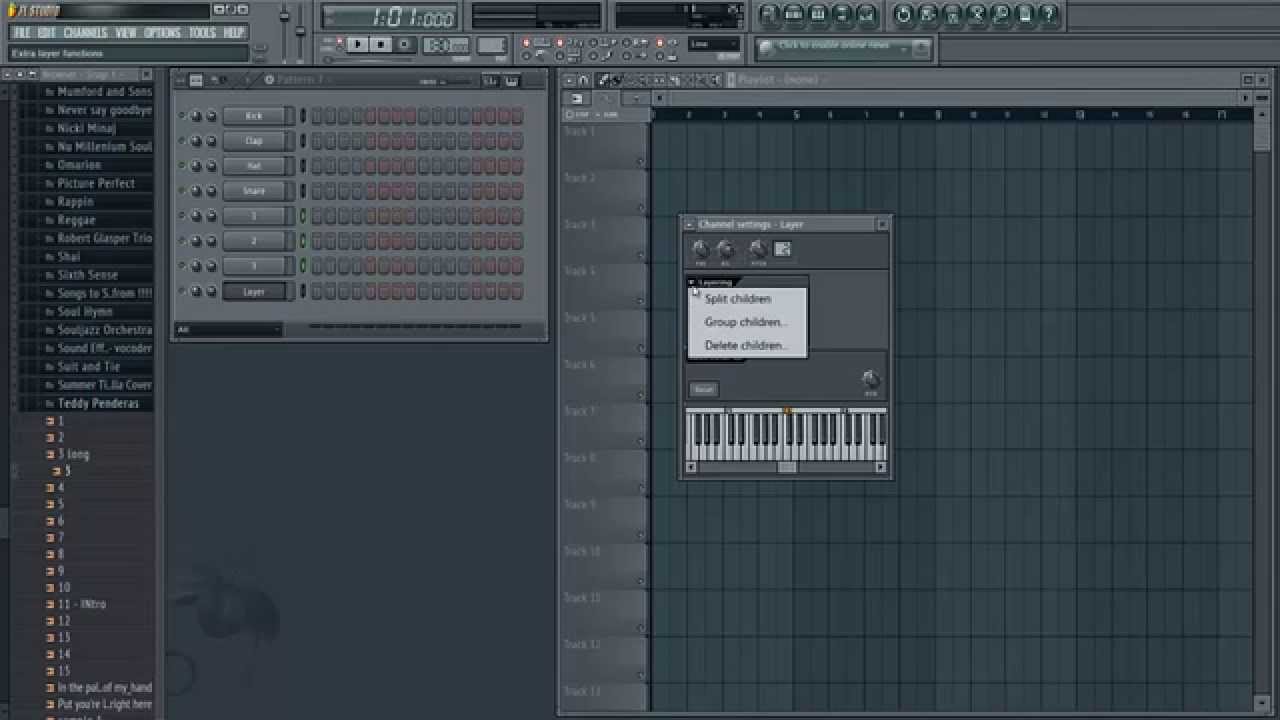Open the plugin picker icon in Channel settings
Viewport: 1280px width, 720px height.
[x=783, y=249]
